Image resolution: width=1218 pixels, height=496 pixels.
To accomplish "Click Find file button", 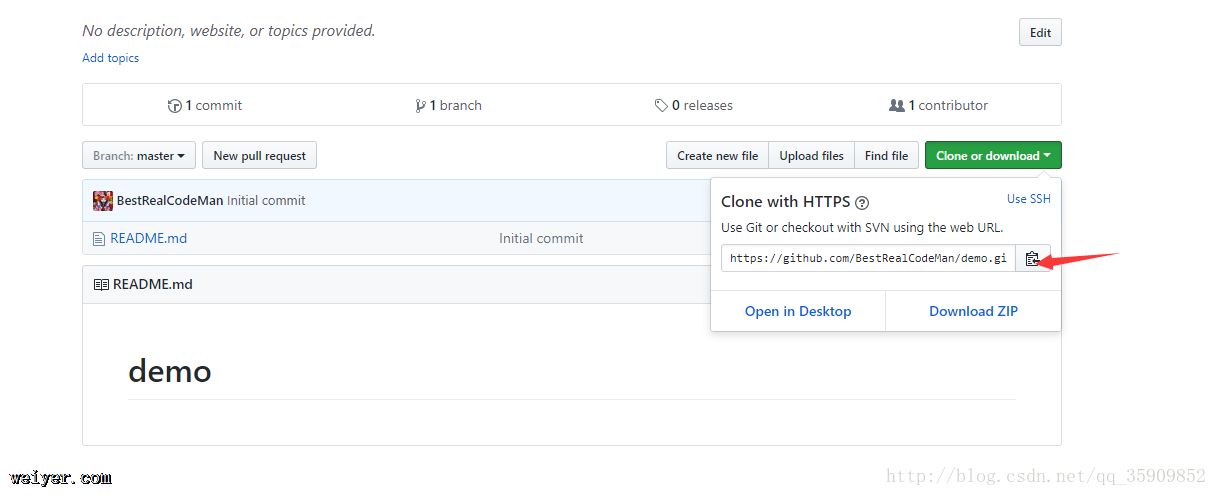I will (x=886, y=156).
